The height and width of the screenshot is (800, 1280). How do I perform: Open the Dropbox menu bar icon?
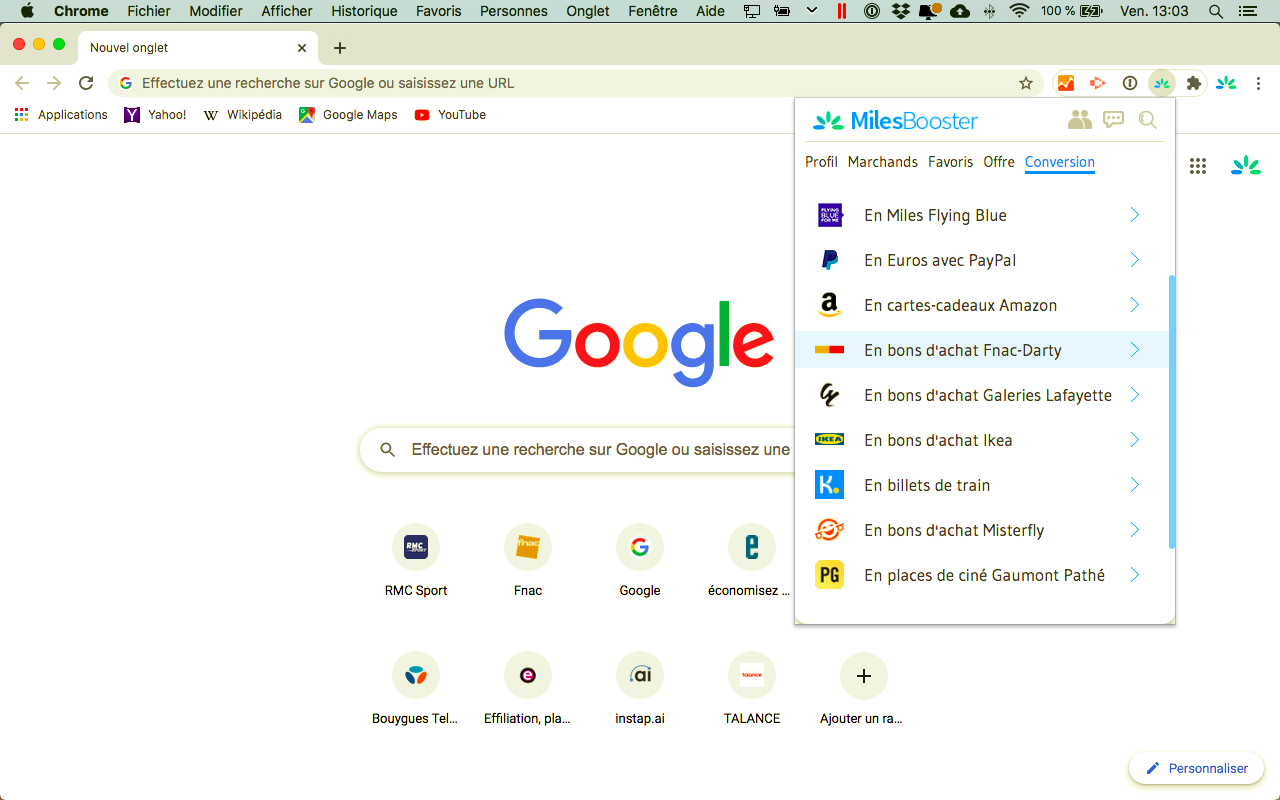click(901, 11)
